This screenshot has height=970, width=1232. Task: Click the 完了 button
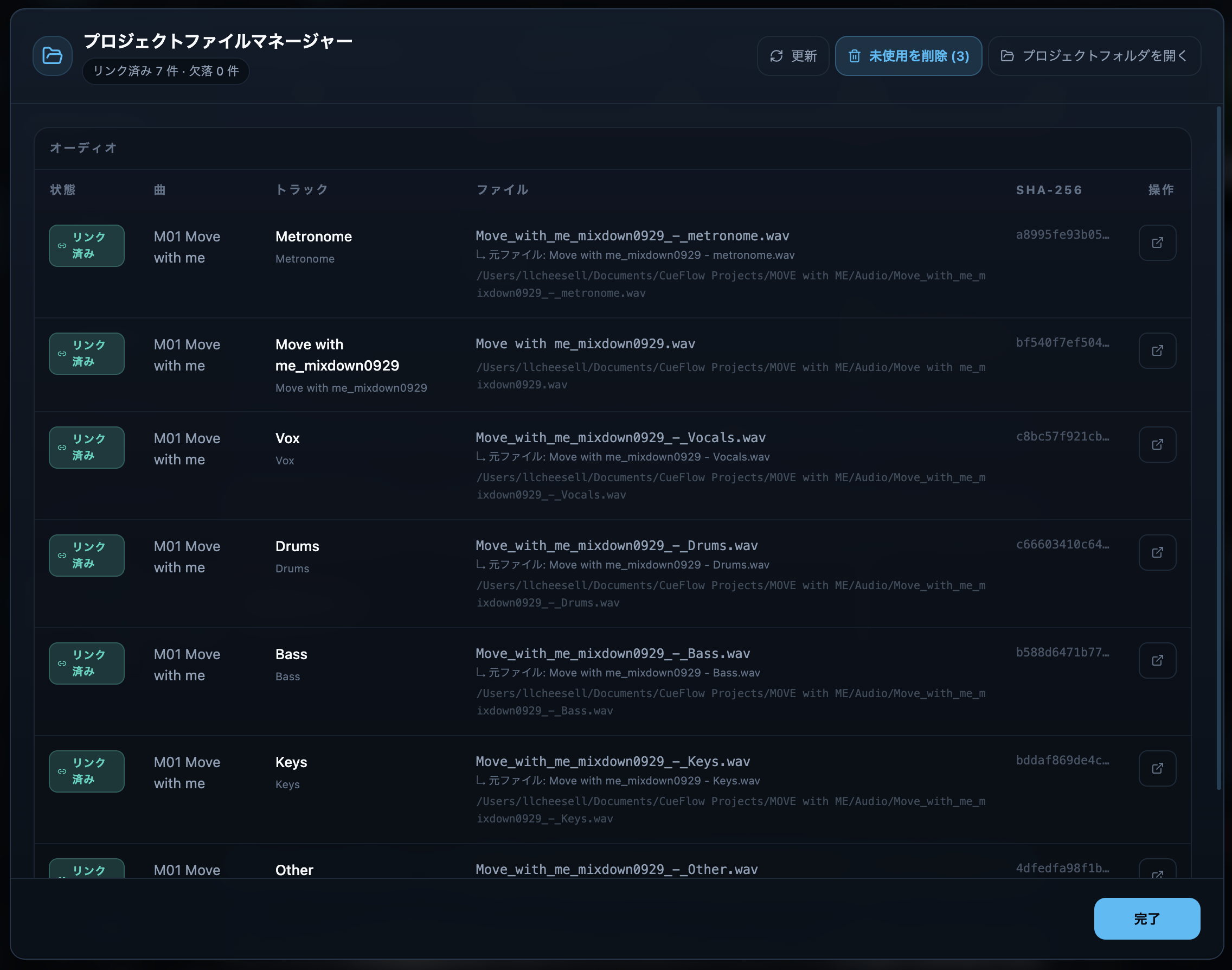point(1147,918)
